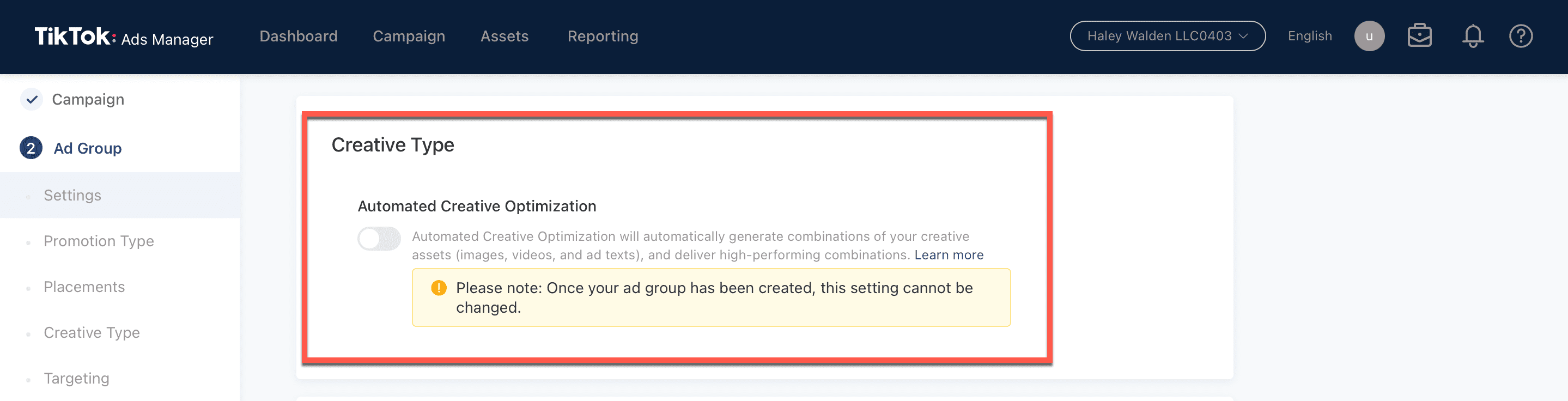1568x401 pixels.
Task: Open the English language selector
Action: pyautogui.click(x=1309, y=37)
